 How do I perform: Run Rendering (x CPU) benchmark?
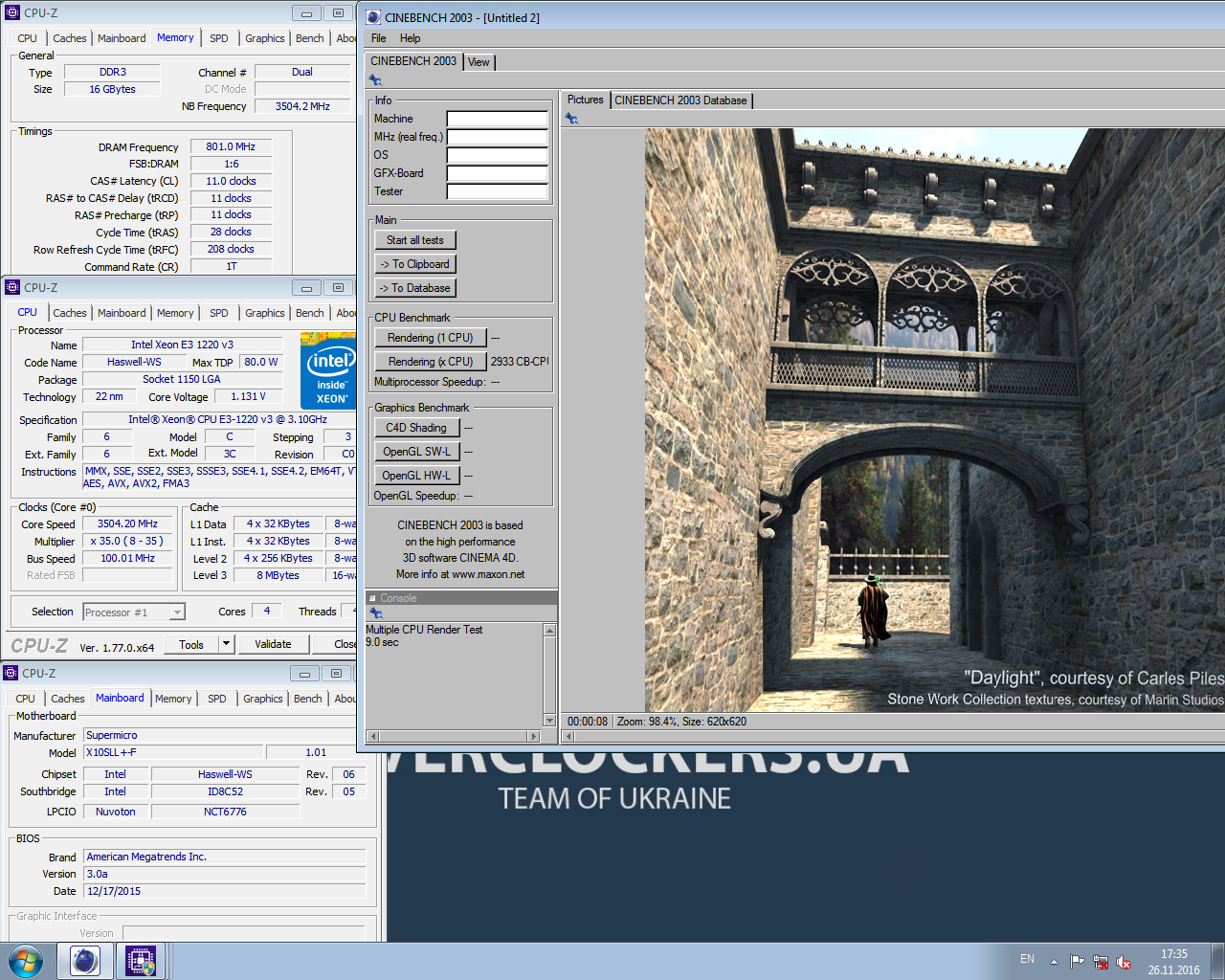coord(431,362)
